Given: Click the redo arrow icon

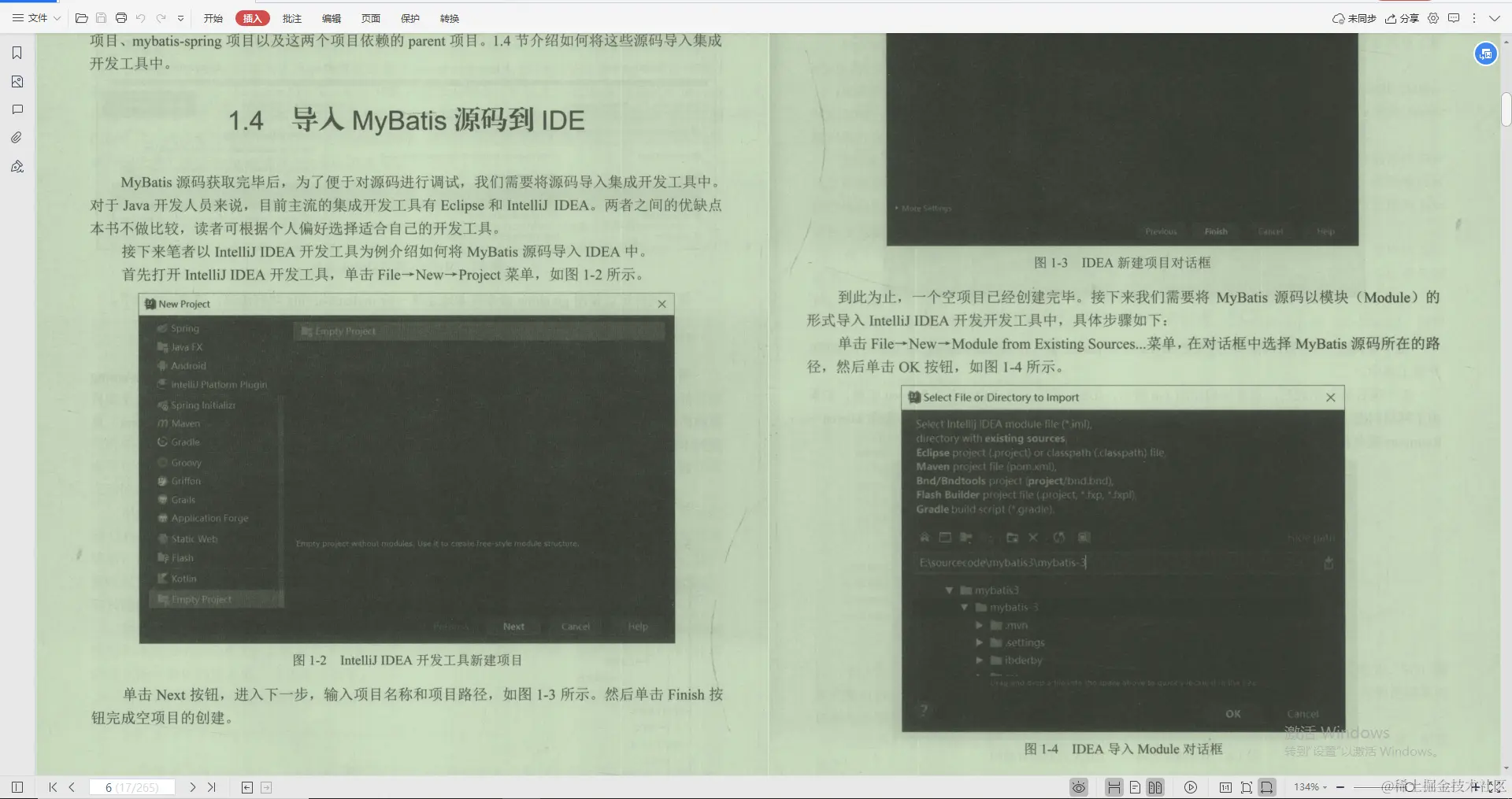Looking at the screenshot, I should tap(161, 18).
